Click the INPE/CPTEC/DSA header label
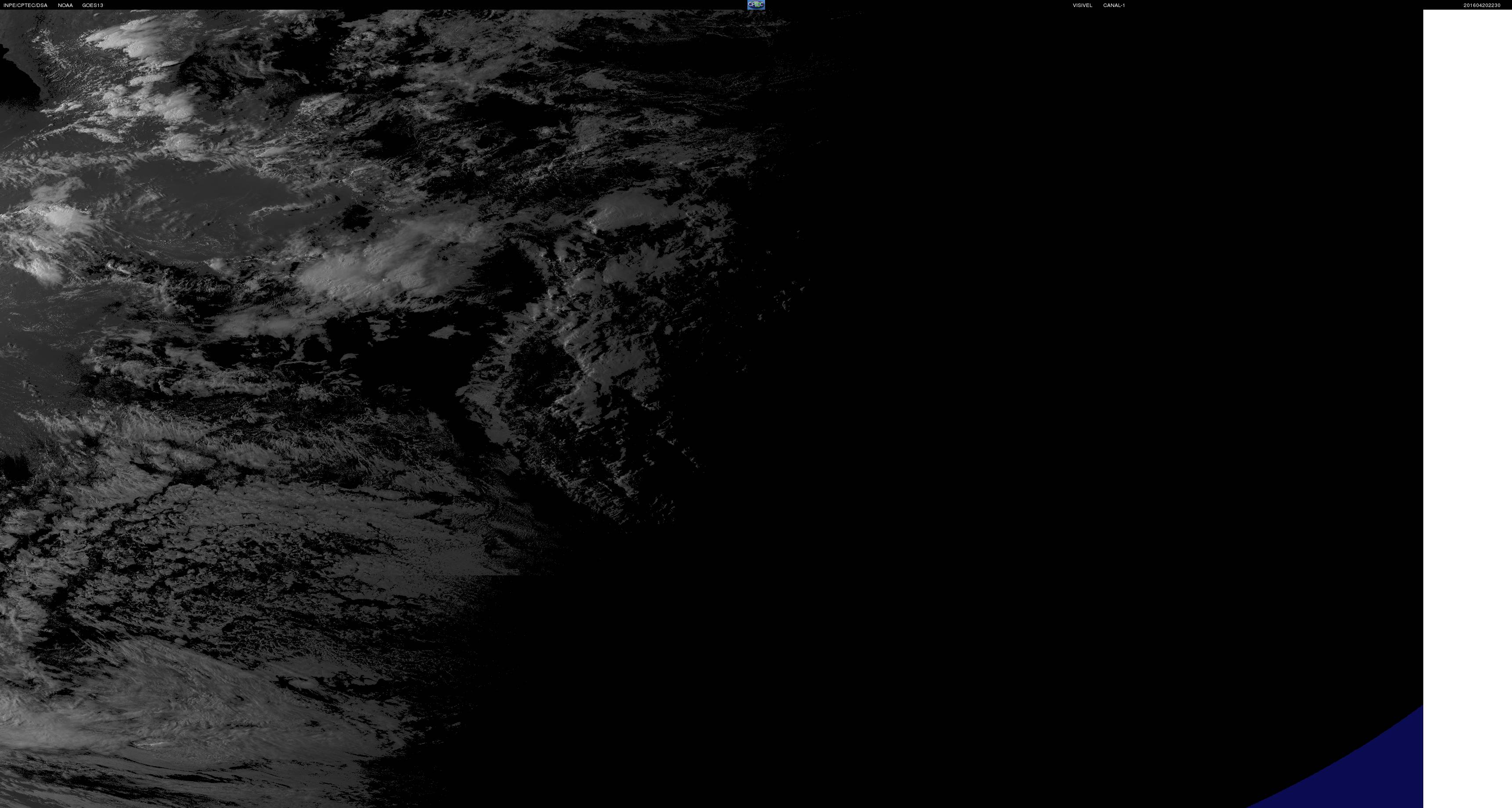 tap(25, 5)
